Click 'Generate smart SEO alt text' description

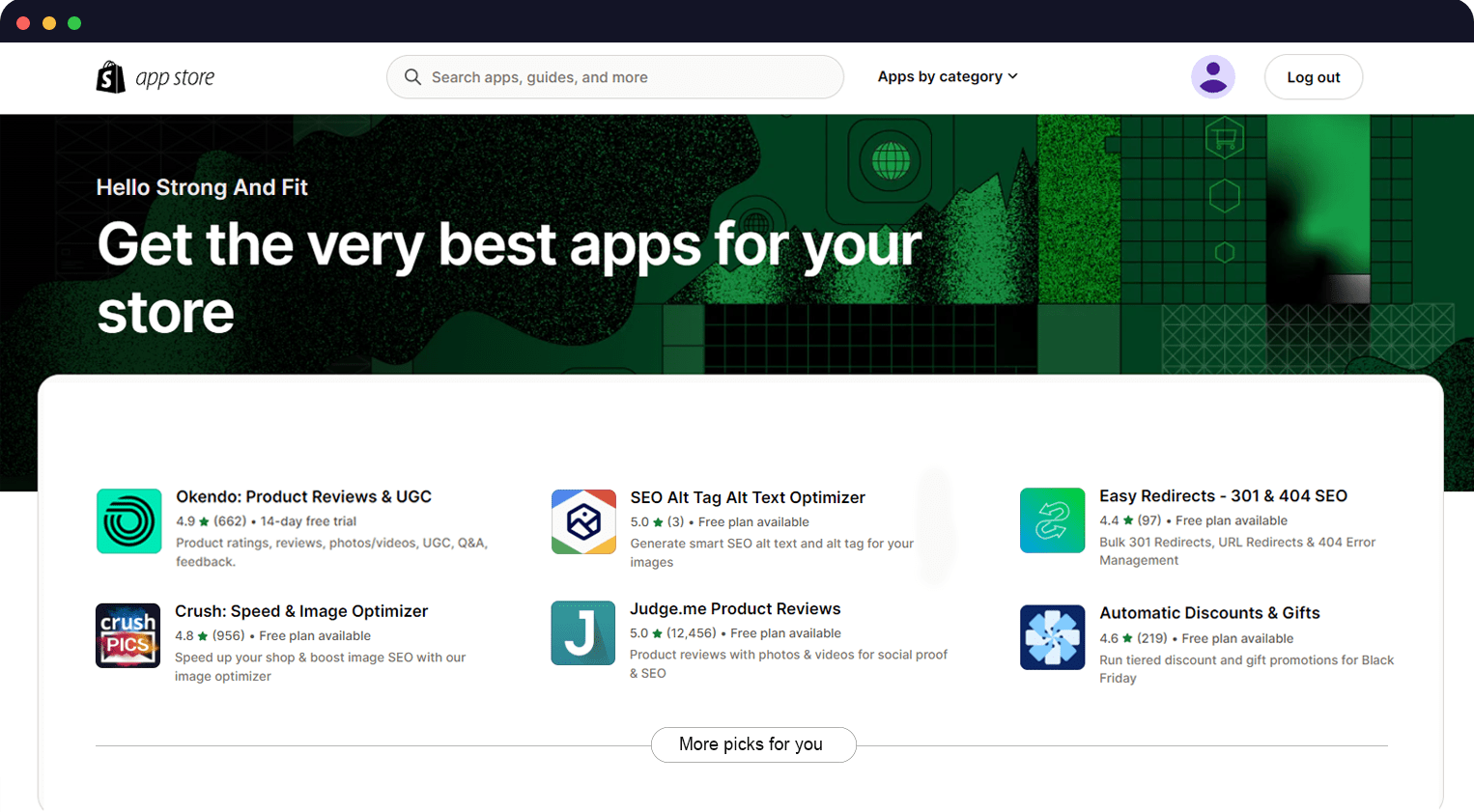coord(772,553)
